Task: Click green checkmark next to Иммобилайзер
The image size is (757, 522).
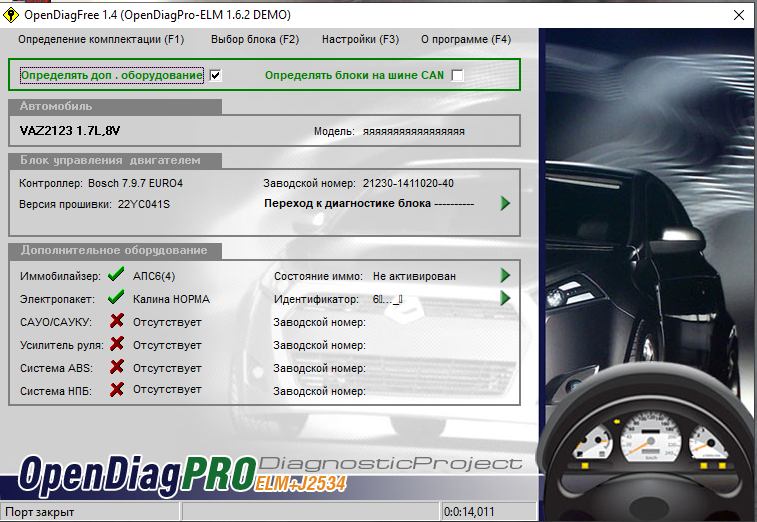Action: [116, 275]
